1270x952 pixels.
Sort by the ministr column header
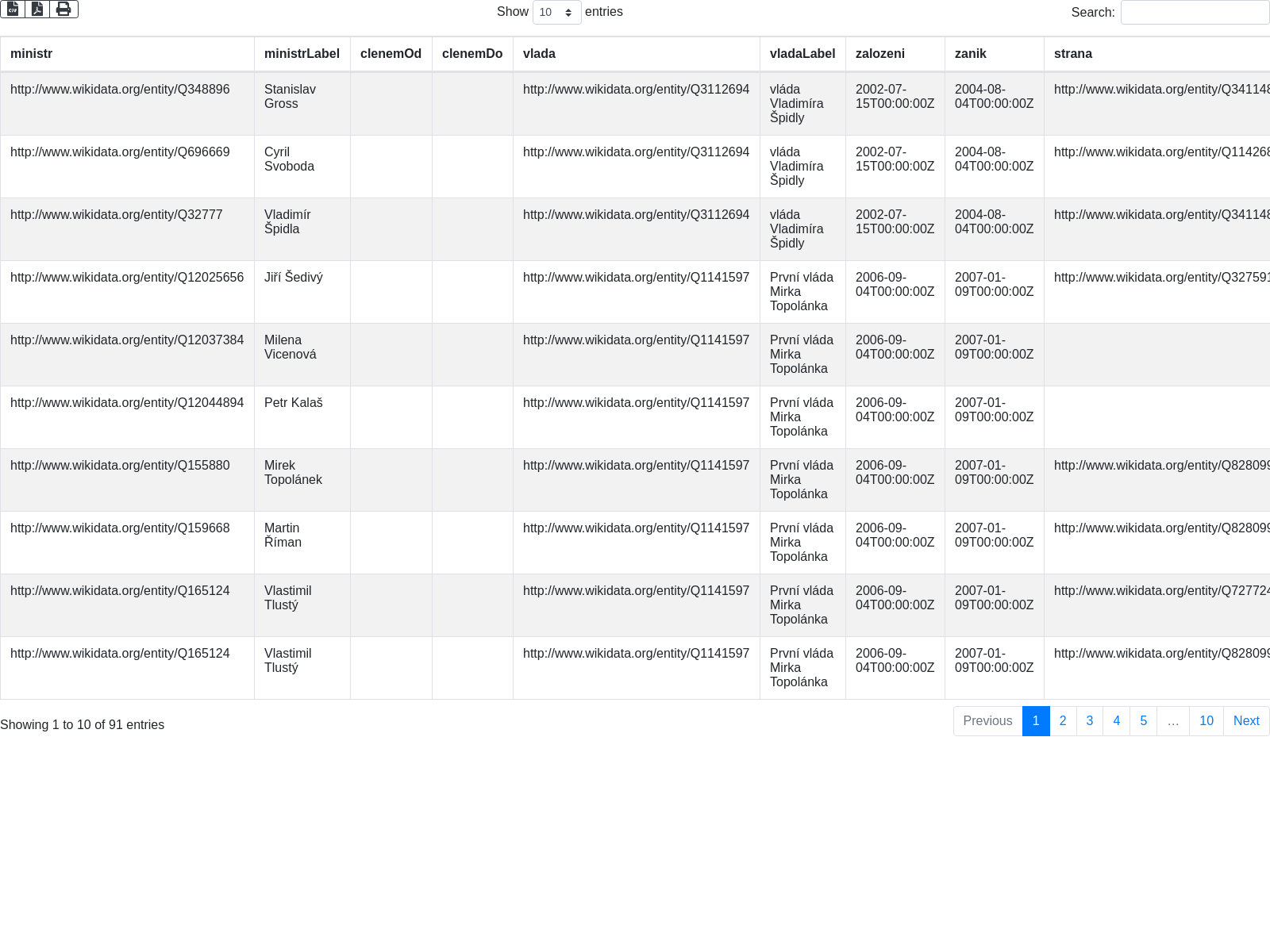coord(32,54)
